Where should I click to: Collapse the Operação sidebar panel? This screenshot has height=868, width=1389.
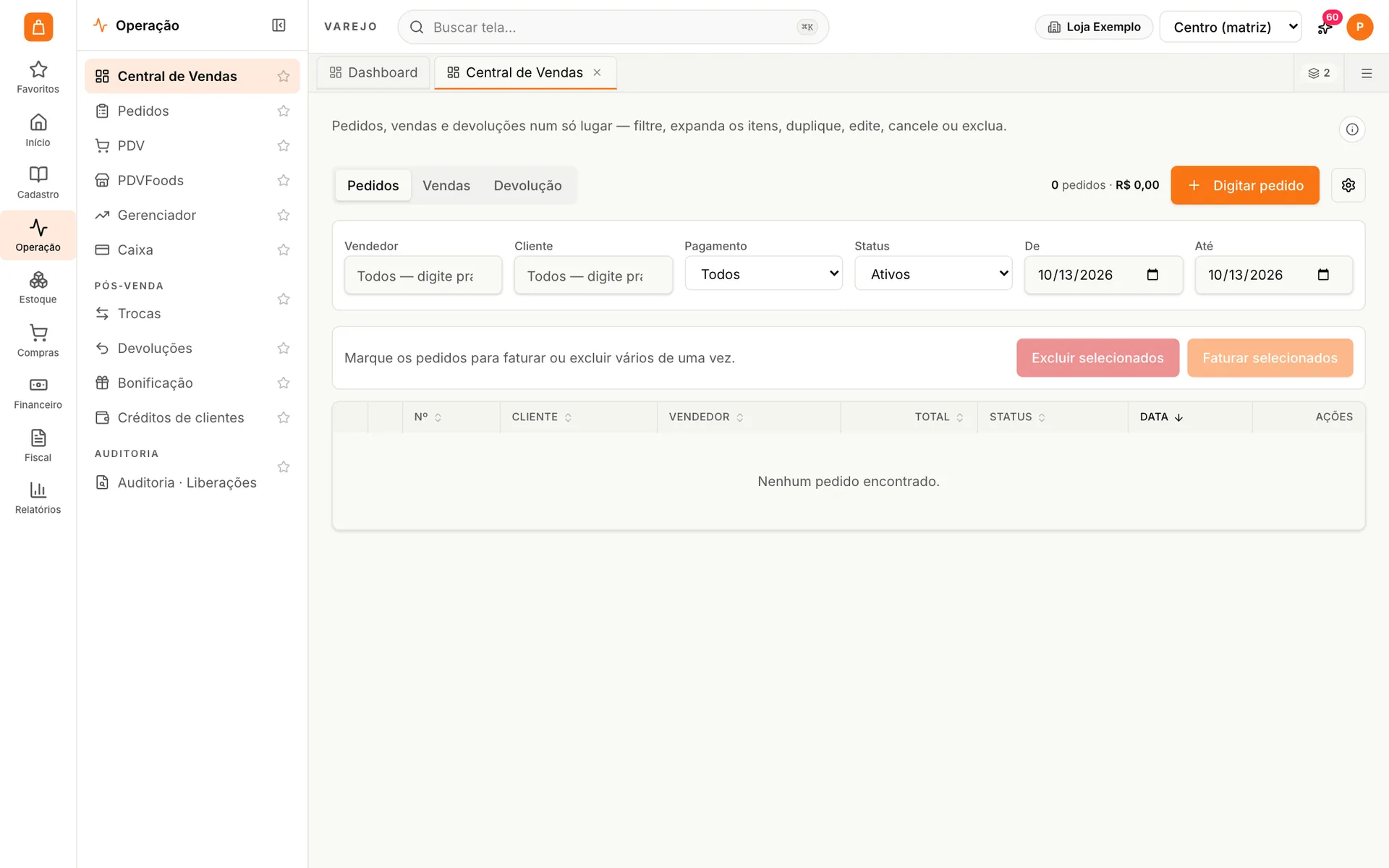pos(279,25)
